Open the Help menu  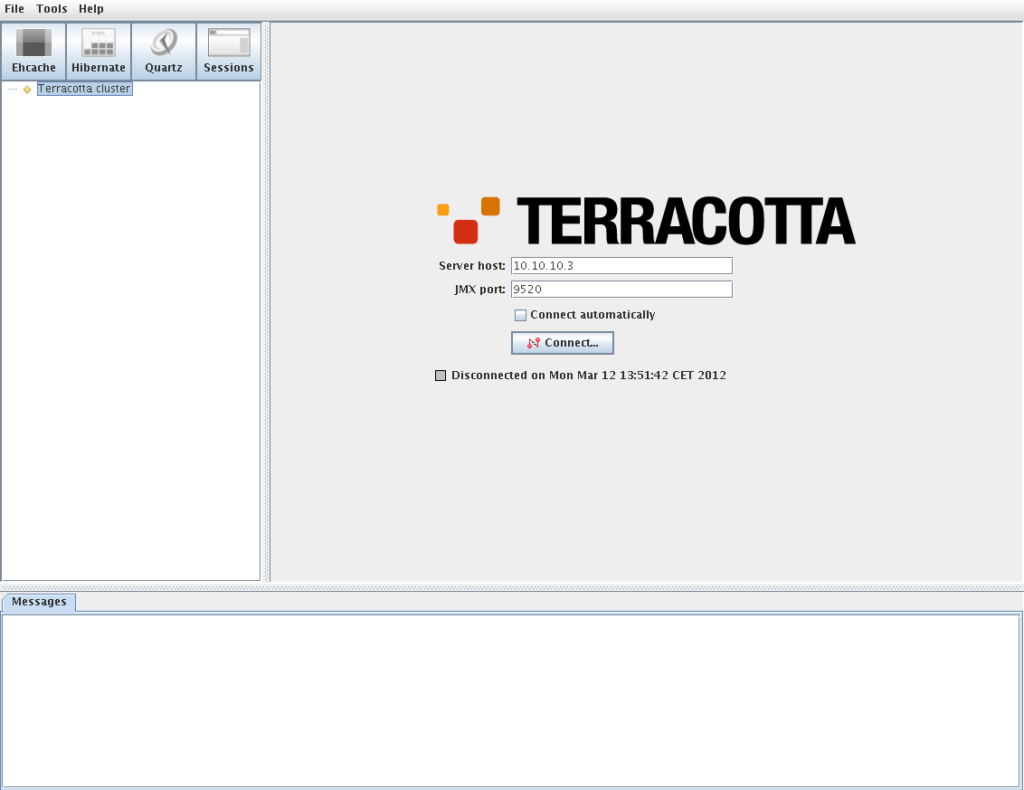(91, 9)
